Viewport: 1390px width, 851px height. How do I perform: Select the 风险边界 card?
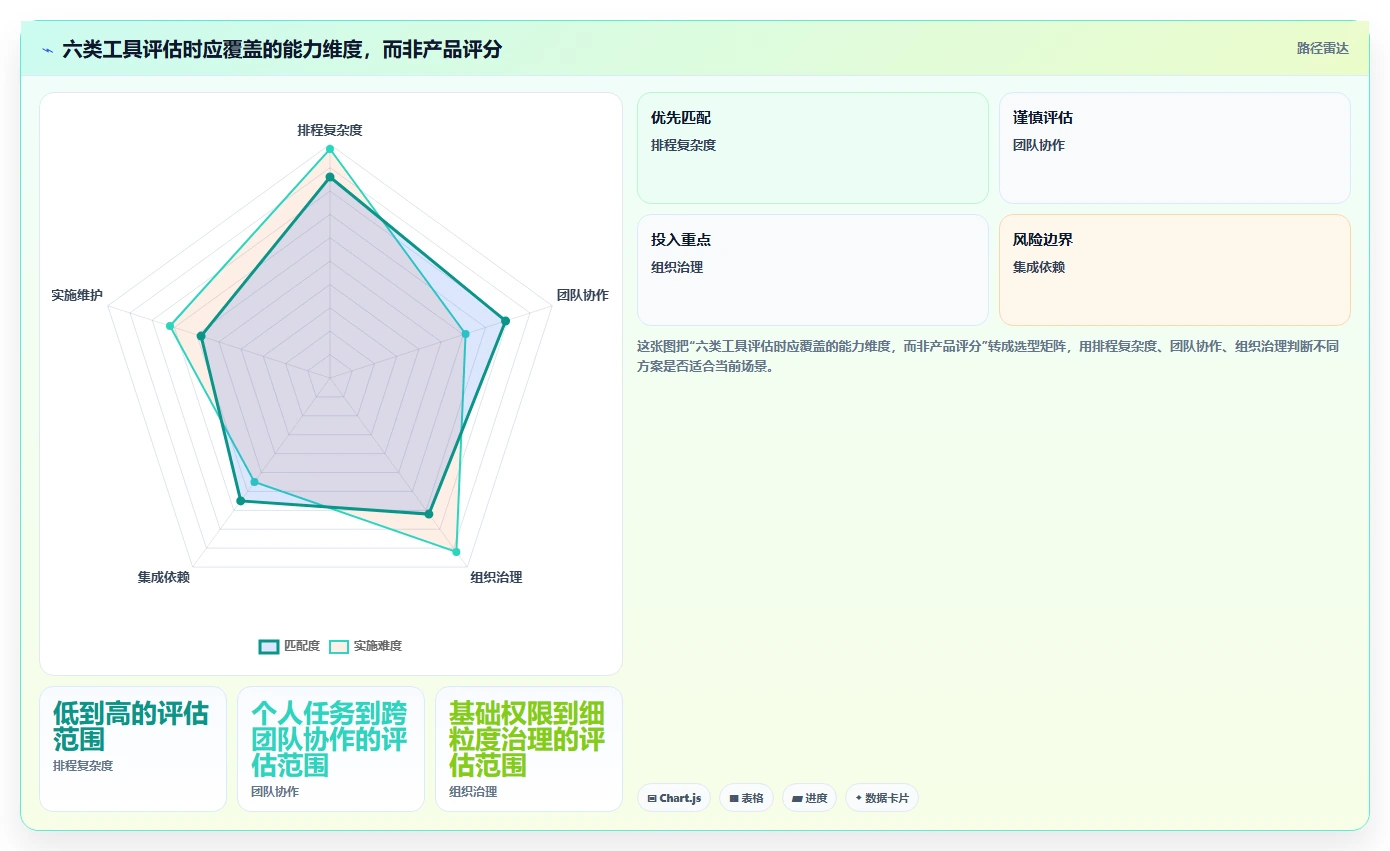click(x=1174, y=270)
